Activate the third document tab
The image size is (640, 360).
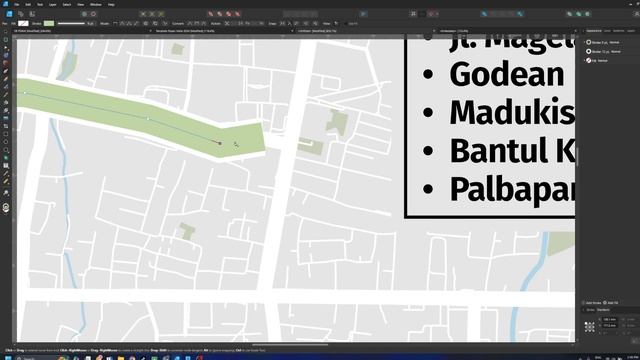pos(318,31)
